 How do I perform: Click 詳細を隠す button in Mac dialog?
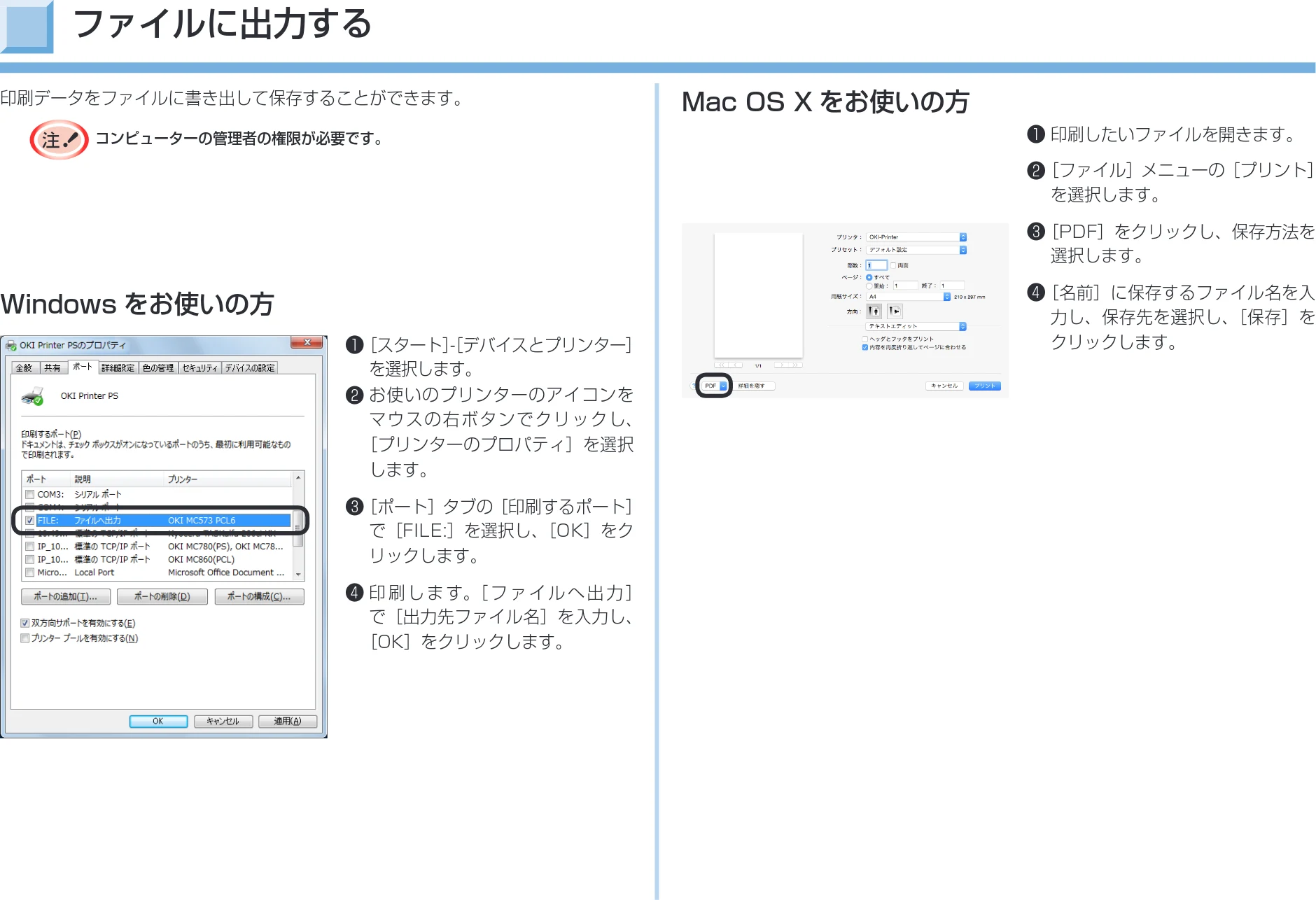[x=755, y=386]
